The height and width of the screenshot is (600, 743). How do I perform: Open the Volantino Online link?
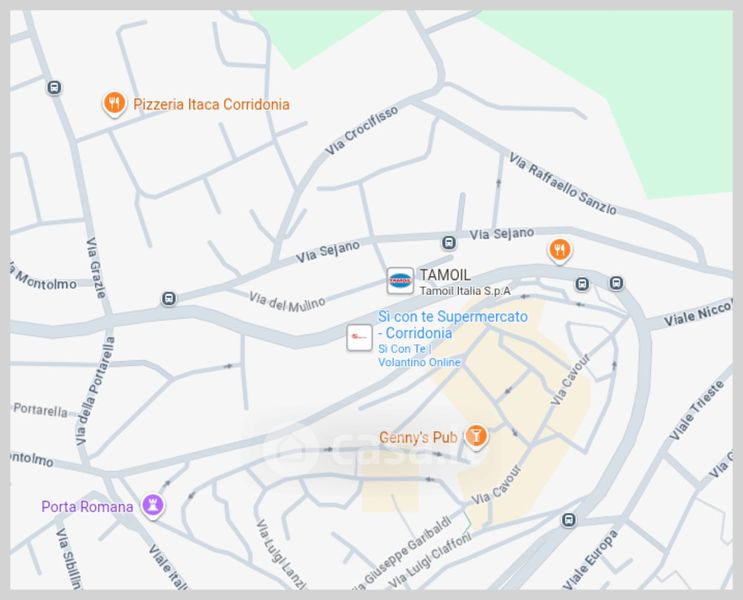(x=419, y=363)
